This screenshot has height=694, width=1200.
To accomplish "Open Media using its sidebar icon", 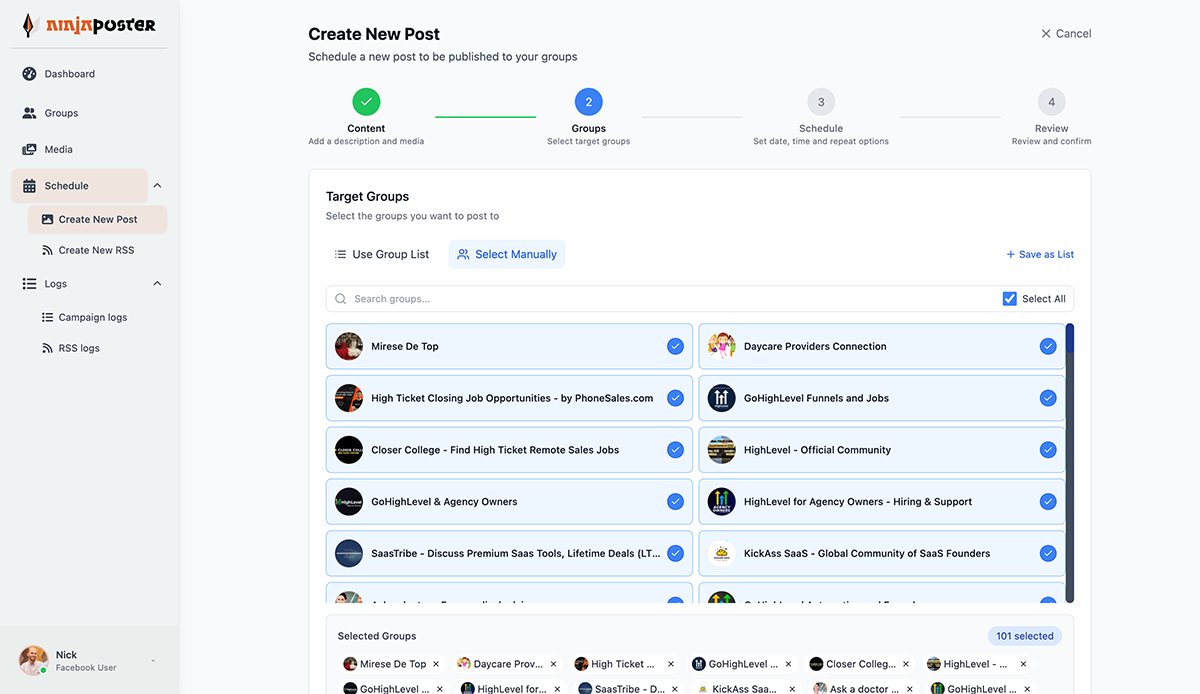I will pos(29,149).
